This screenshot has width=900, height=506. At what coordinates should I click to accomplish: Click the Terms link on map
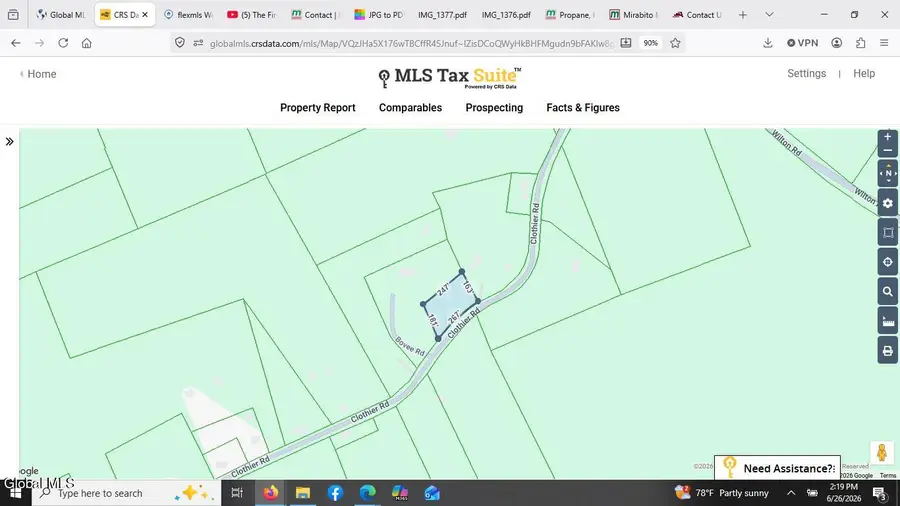tap(887, 476)
